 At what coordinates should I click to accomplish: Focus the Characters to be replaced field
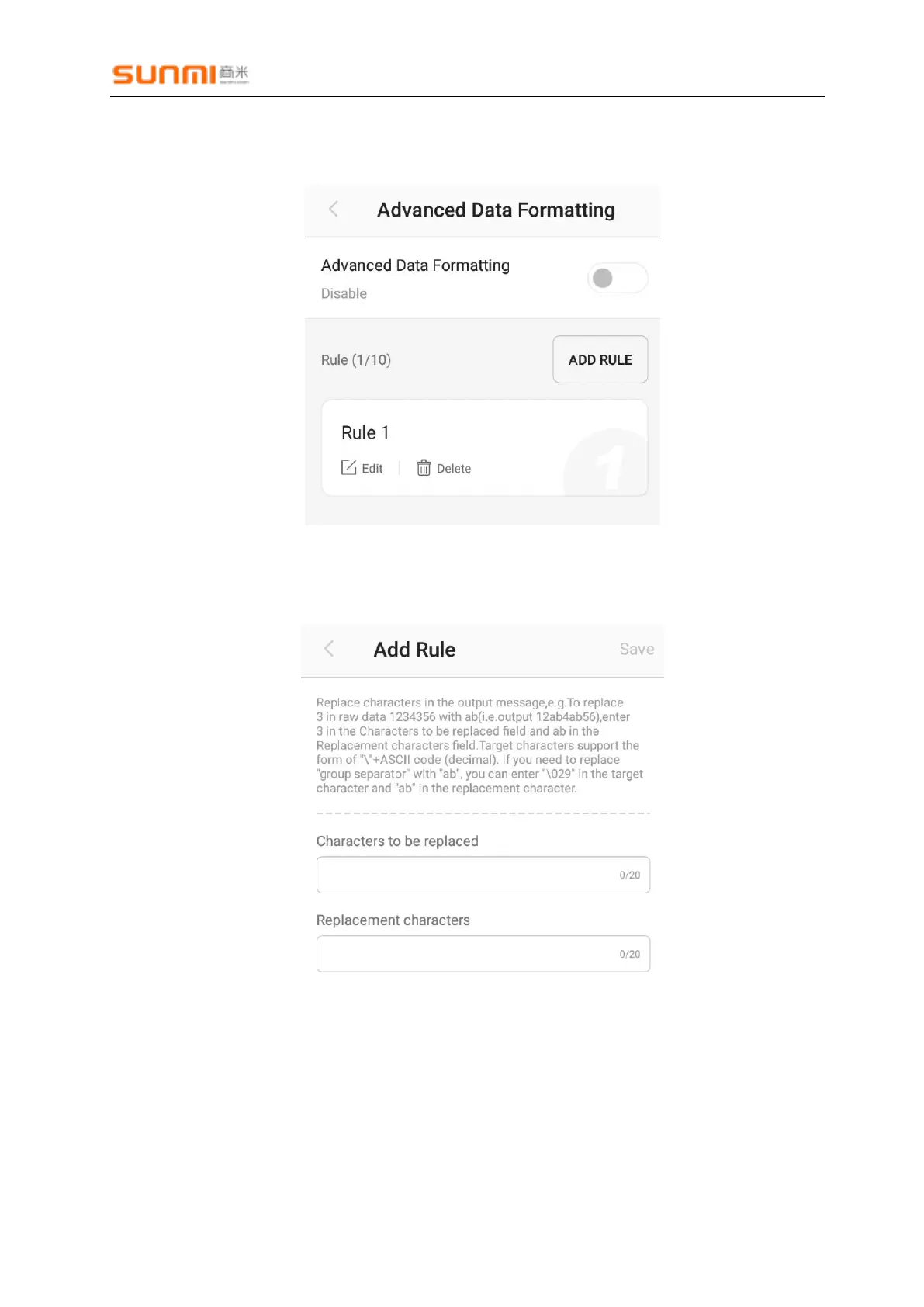(465, 875)
